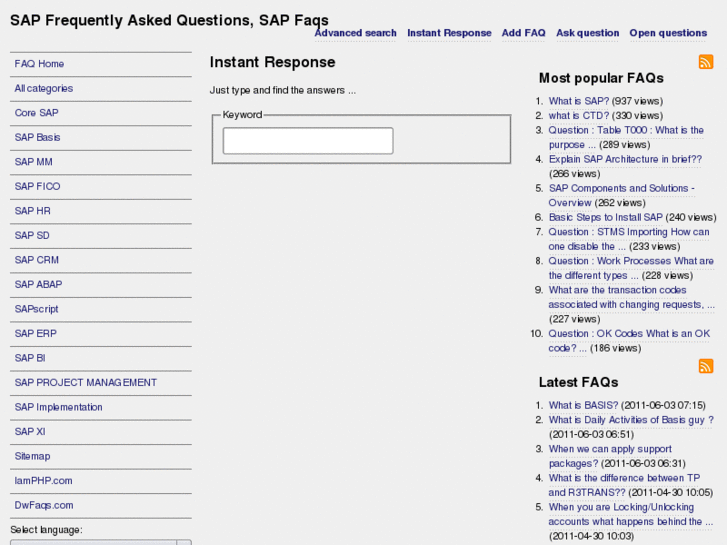
Task: Open SAP Components and Solutions Overview
Action: [x=621, y=195]
